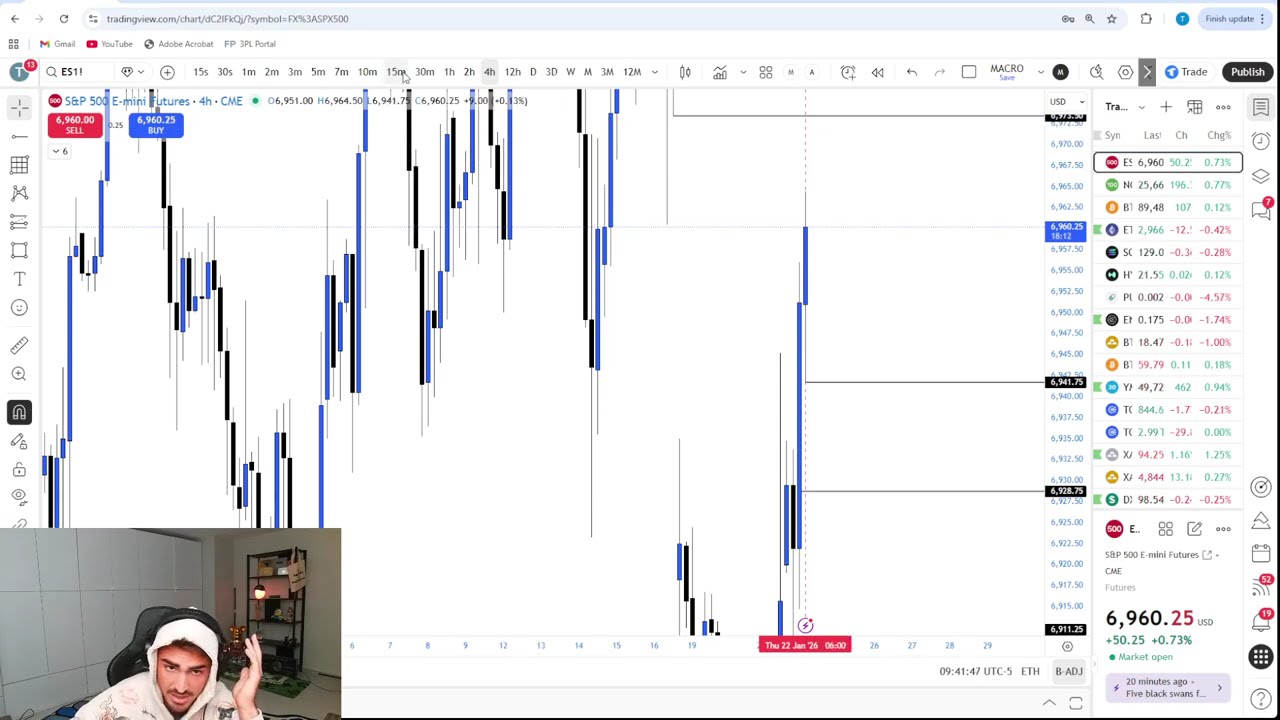The width and height of the screenshot is (1280, 720).
Task: Click the Publish button
Action: 1248,72
